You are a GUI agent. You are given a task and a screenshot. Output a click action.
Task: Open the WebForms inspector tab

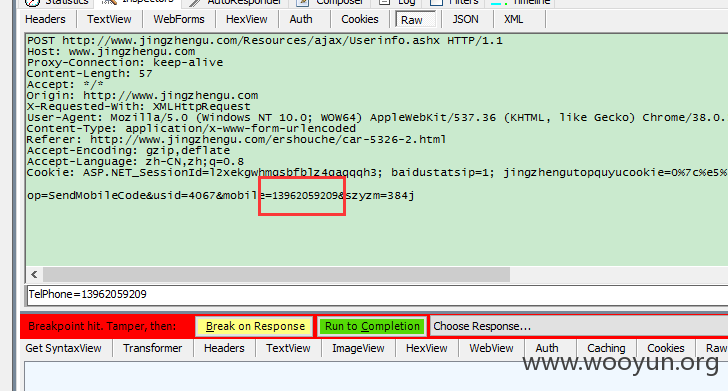coord(179,20)
